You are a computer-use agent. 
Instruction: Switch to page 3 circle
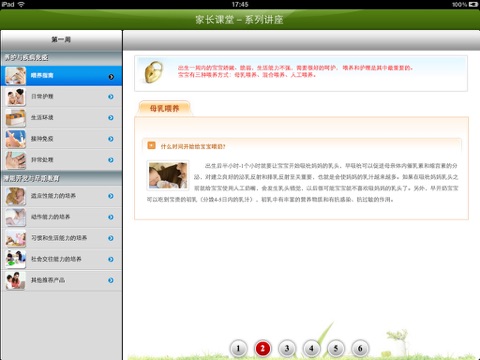pyautogui.click(x=287, y=349)
